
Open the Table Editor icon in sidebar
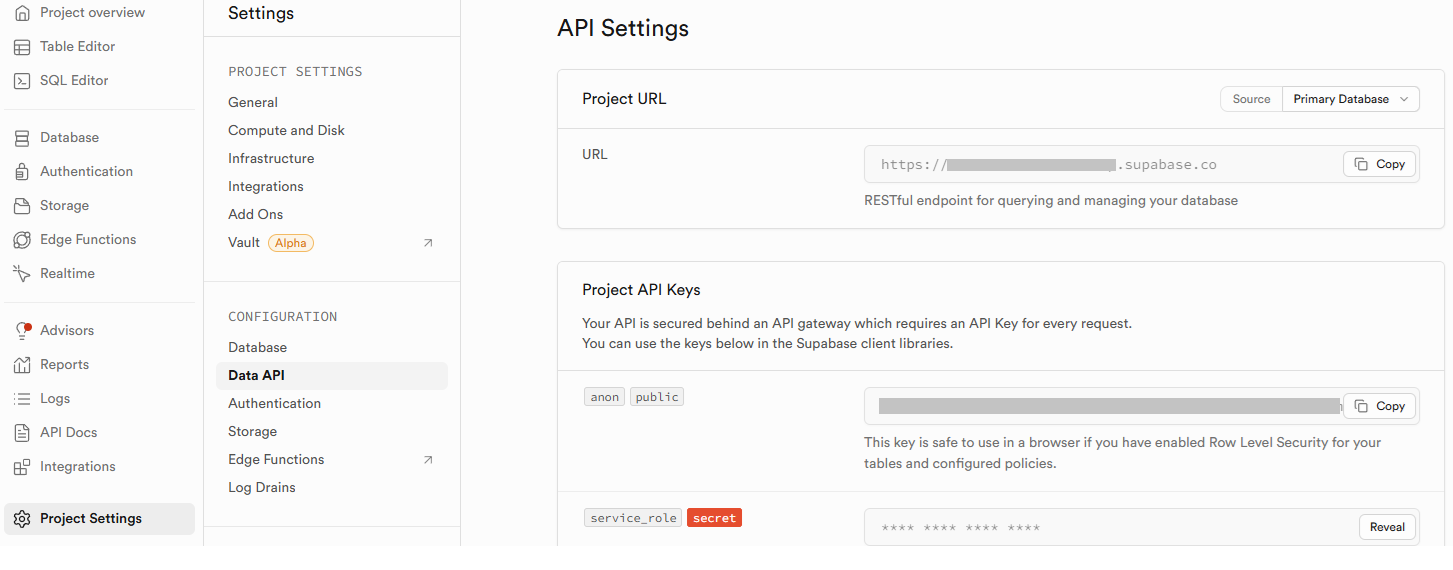click(x=22, y=47)
